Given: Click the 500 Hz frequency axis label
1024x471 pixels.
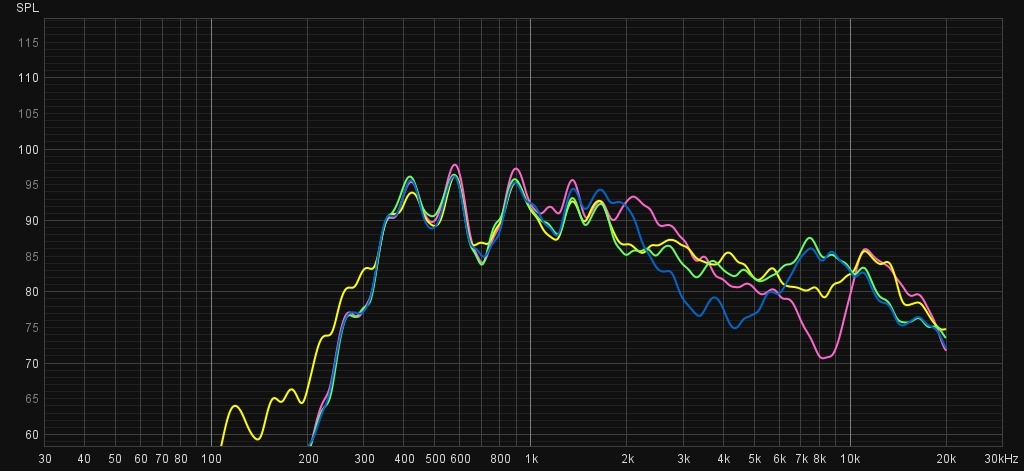Looking at the screenshot, I should 435,459.
